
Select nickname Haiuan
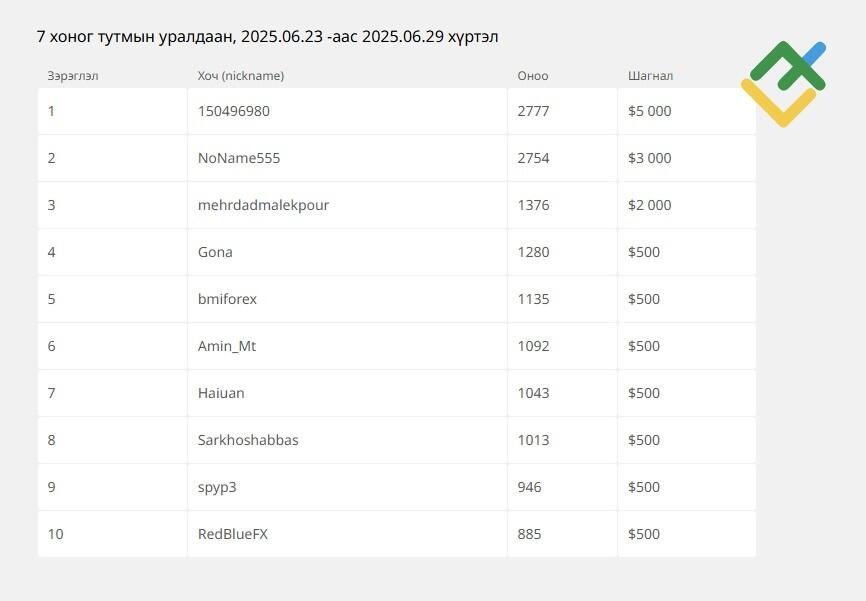[x=221, y=393]
